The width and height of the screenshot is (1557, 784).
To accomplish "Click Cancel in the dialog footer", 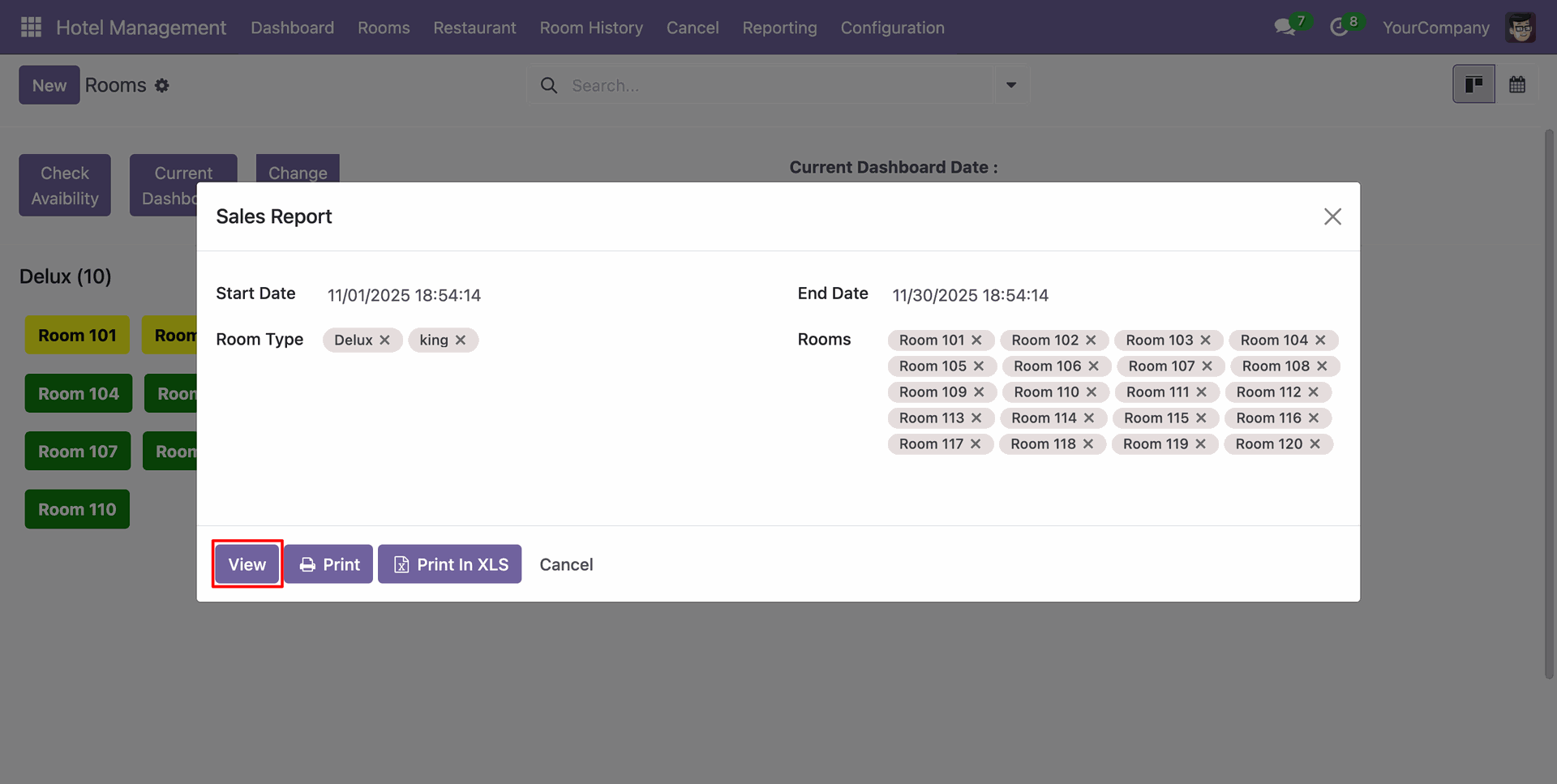I will 566,564.
